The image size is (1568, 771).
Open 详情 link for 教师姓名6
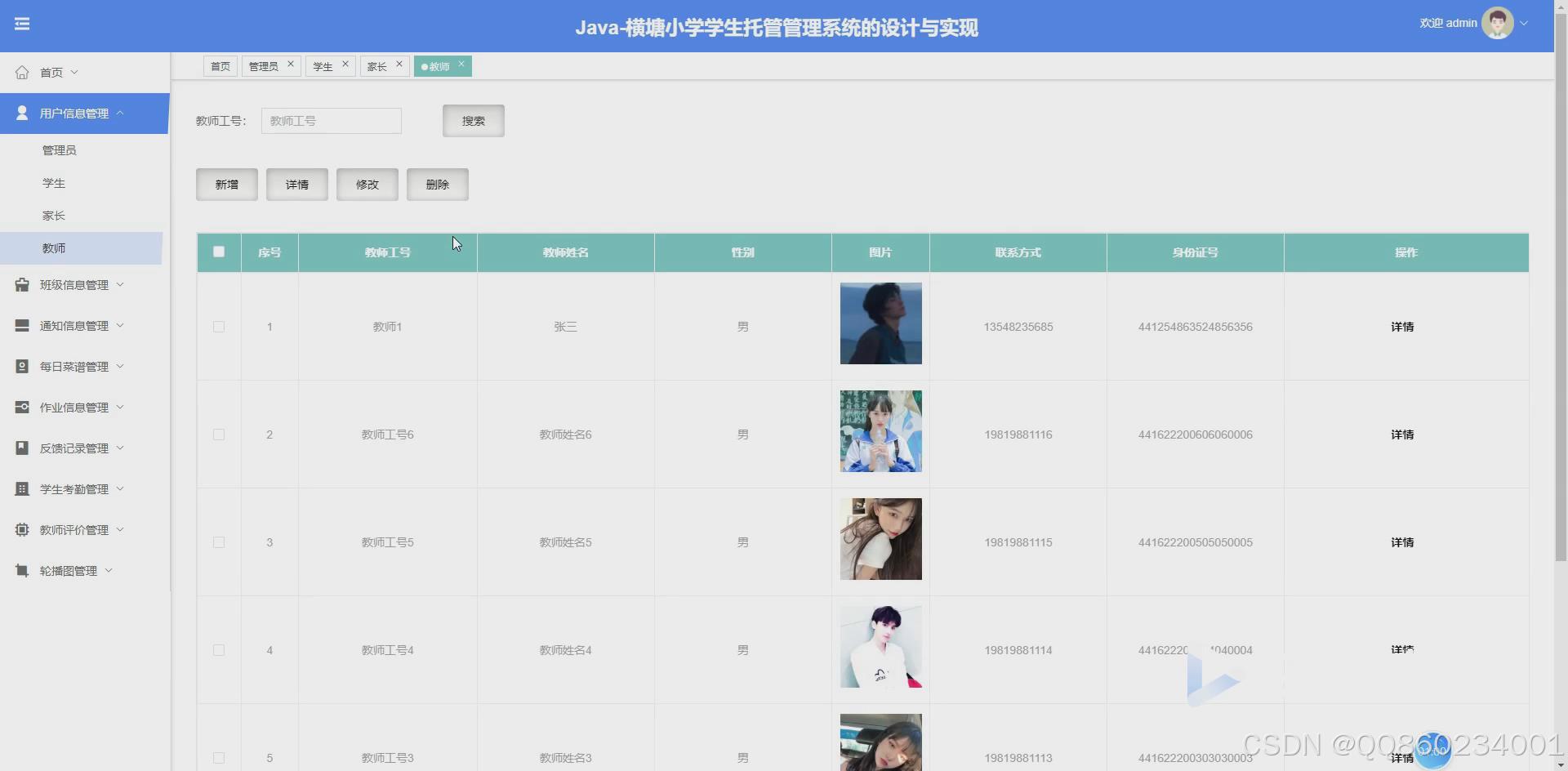(1402, 435)
